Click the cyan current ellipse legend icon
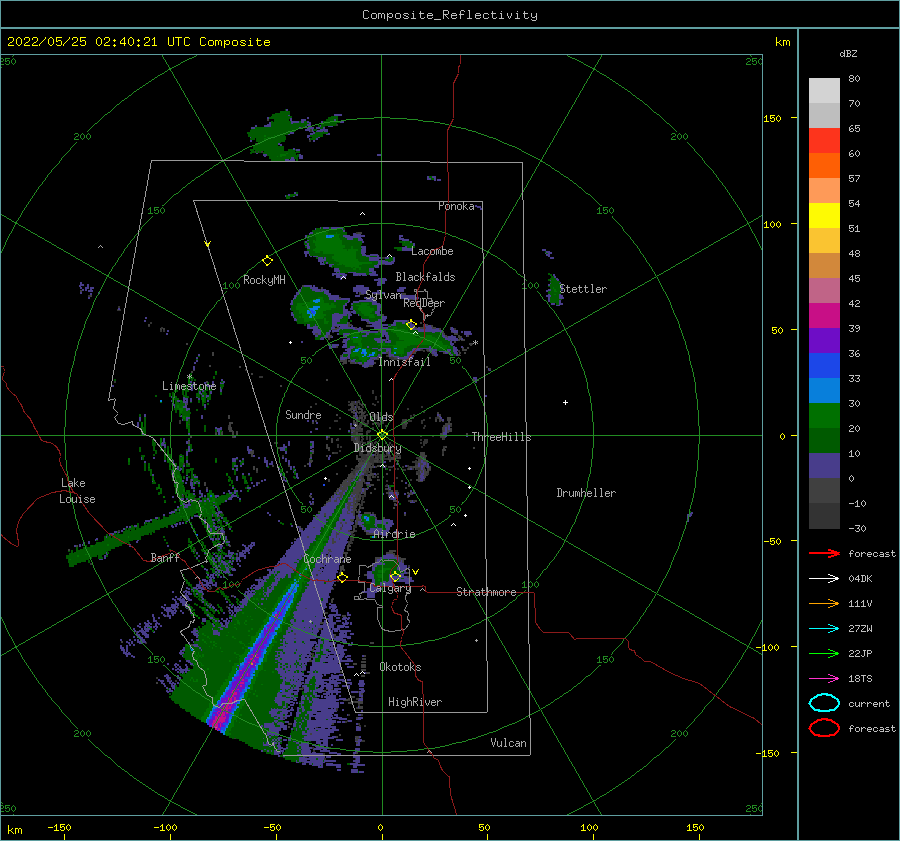 pos(824,703)
